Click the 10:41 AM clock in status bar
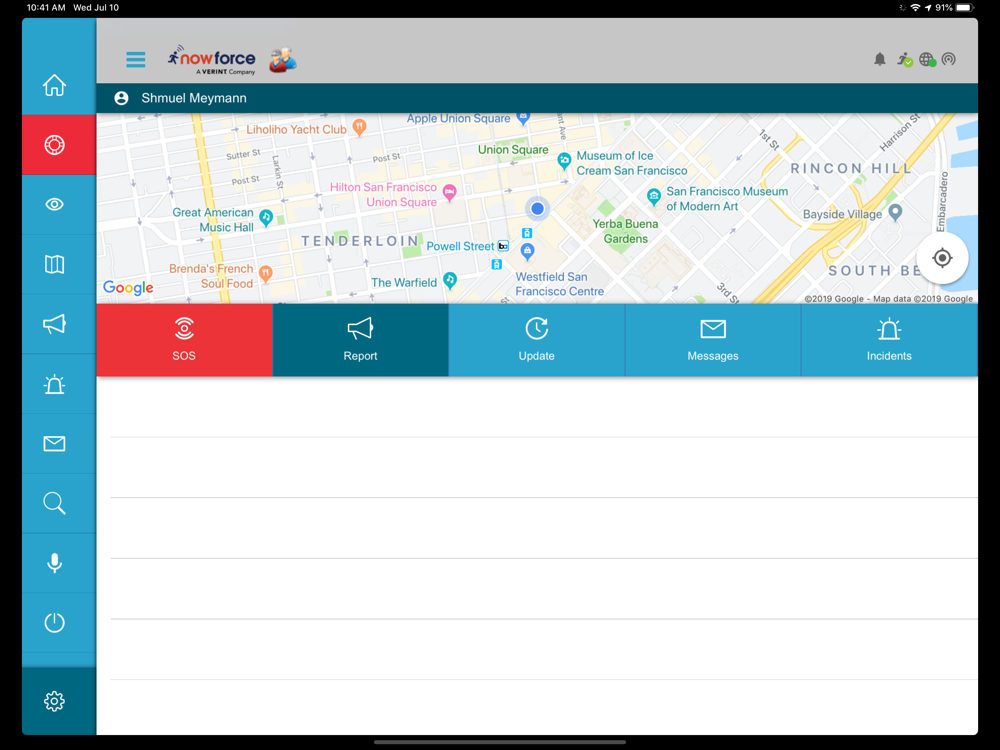The image size is (1000, 750). [x=46, y=8]
